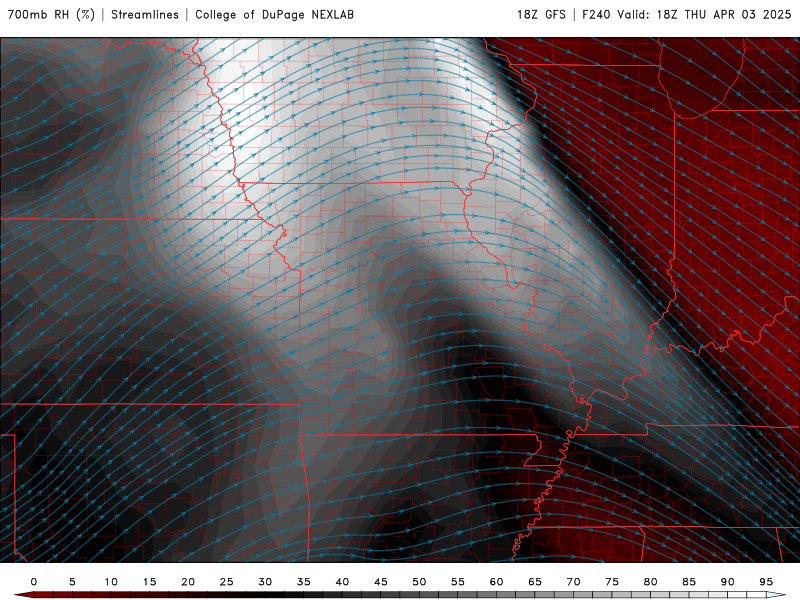The height and width of the screenshot is (600, 800).
Task: Click "Valid: 18Z THU APR 03 2025" text
Action: coord(704,15)
